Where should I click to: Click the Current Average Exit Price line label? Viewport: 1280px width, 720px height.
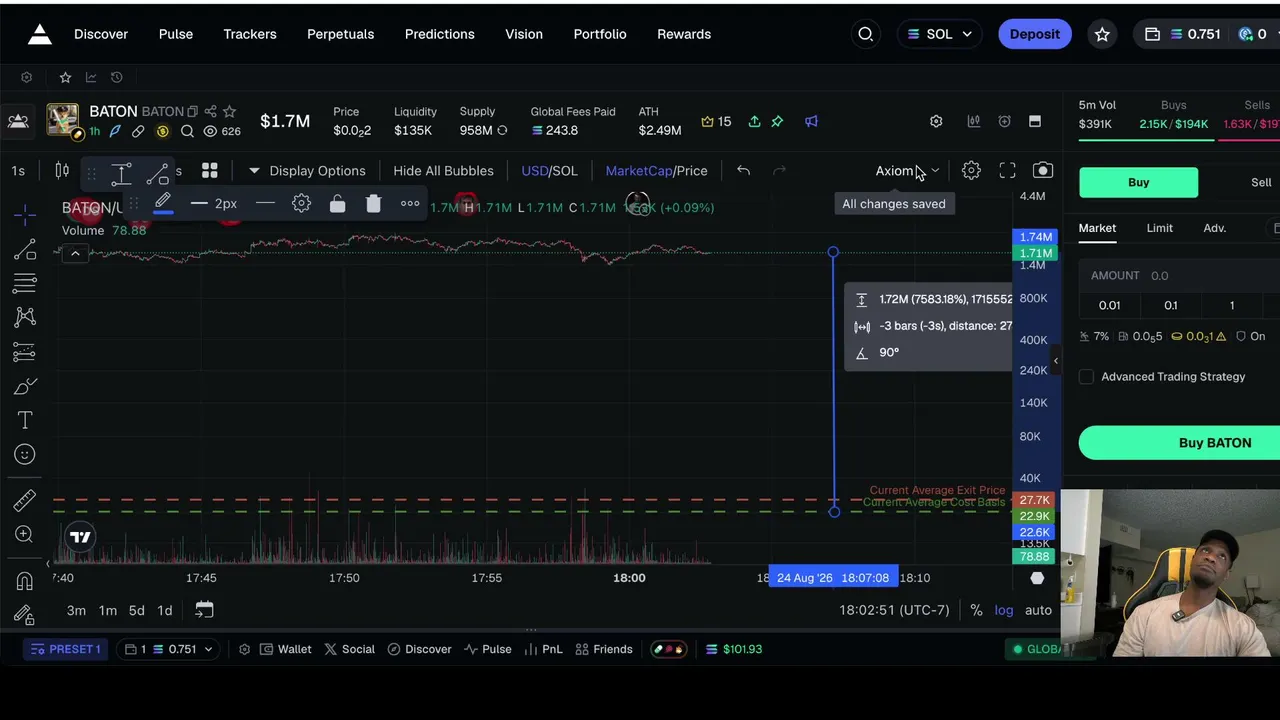click(937, 490)
